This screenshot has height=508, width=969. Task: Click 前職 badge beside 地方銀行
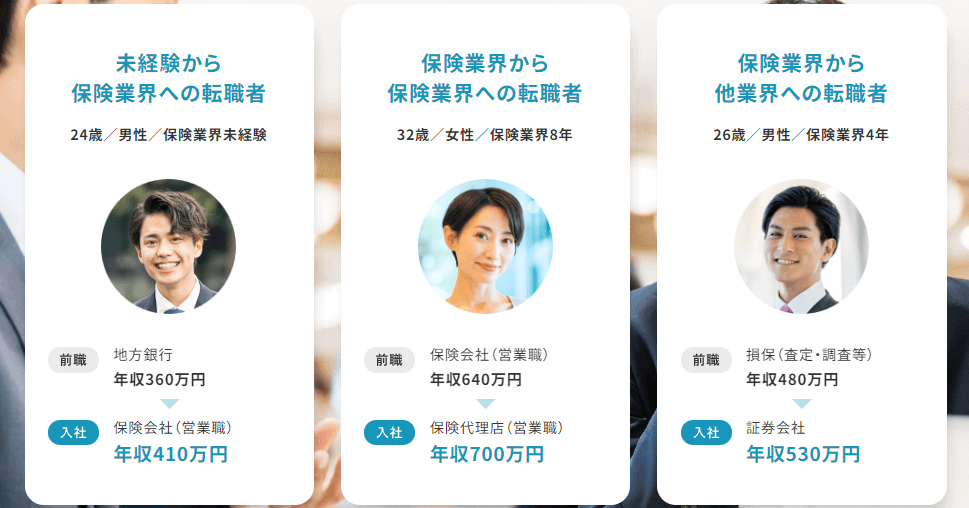[74, 360]
